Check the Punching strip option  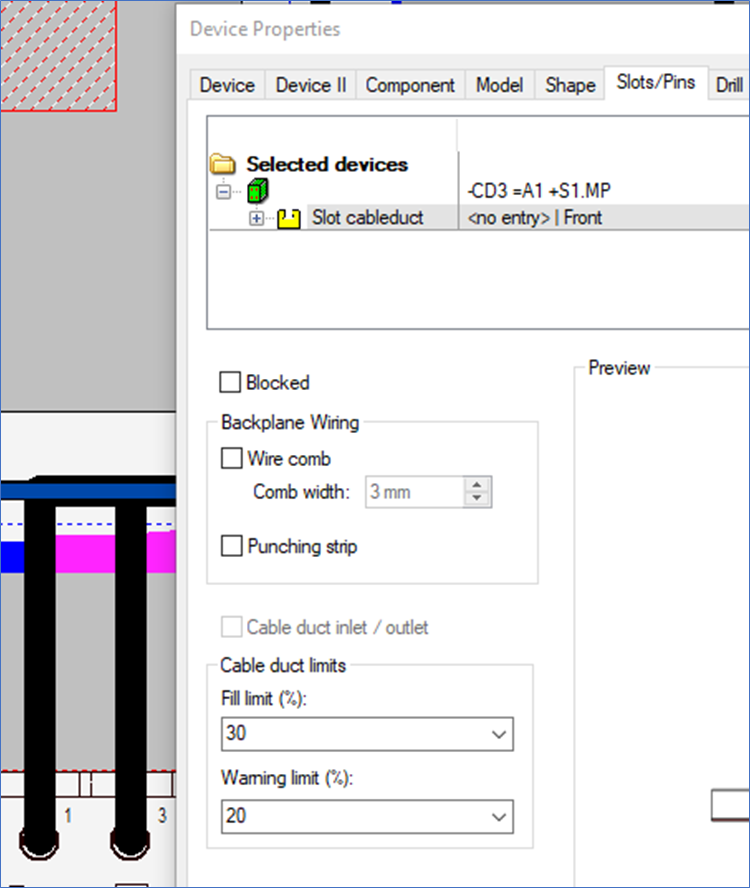tap(231, 546)
